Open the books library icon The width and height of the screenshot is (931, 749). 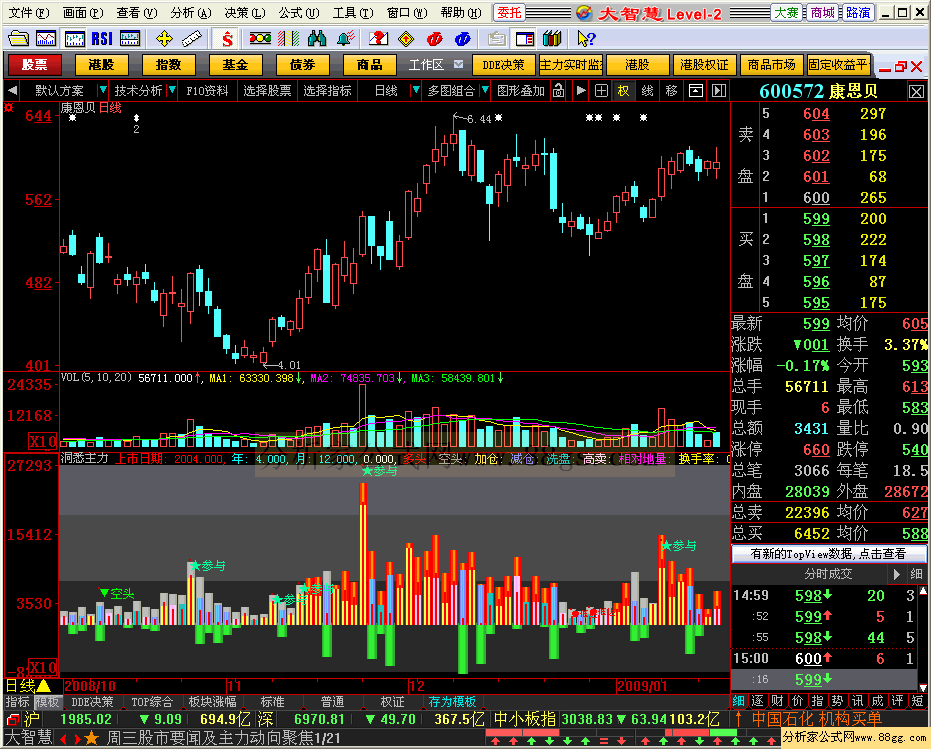(x=552, y=39)
